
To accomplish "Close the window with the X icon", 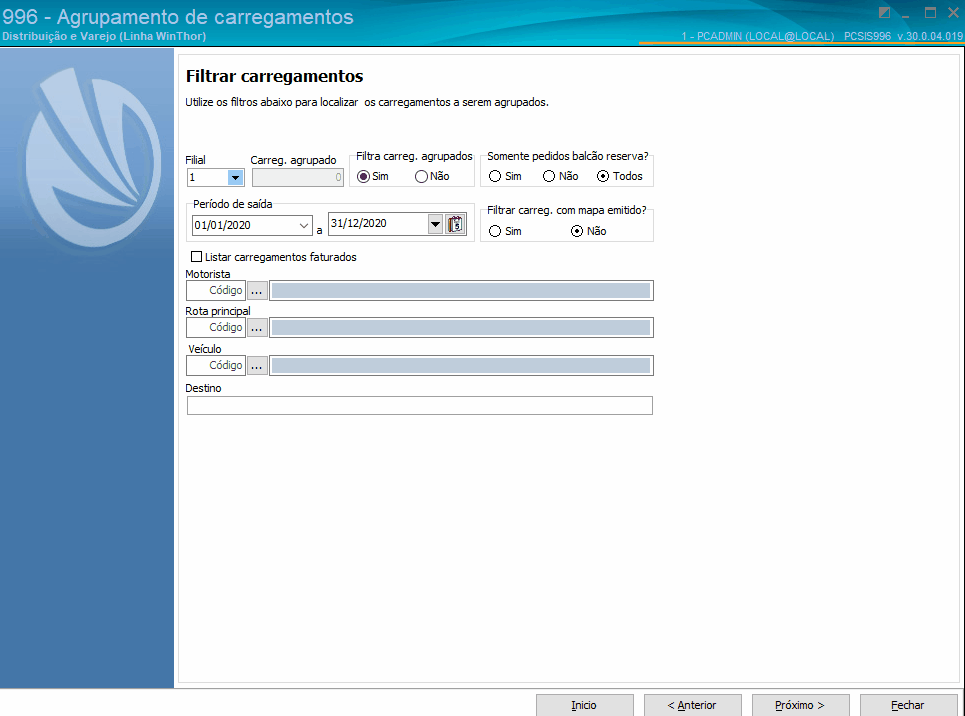I will coord(953,13).
